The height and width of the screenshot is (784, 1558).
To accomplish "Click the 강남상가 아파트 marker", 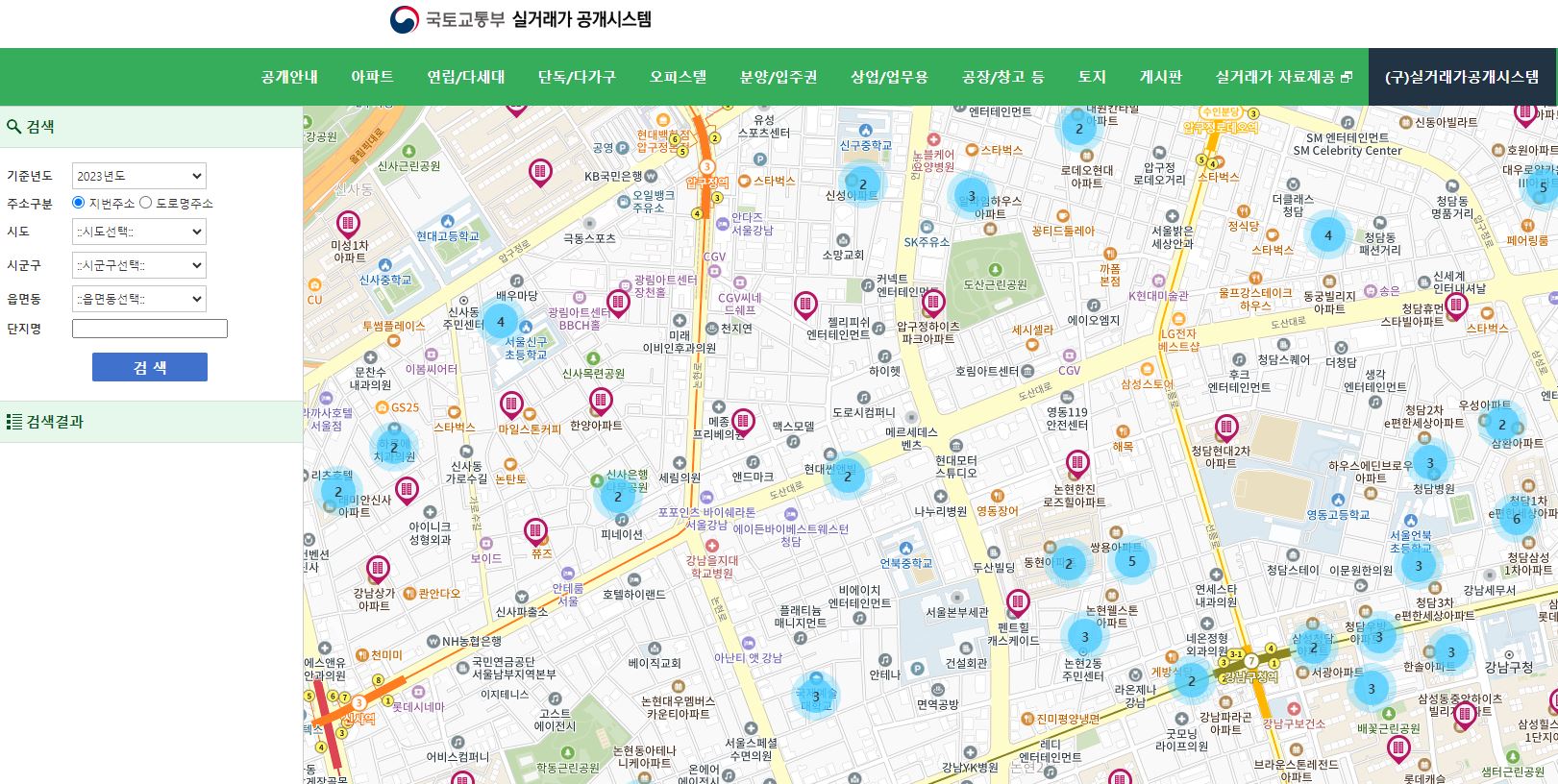I will point(378,568).
